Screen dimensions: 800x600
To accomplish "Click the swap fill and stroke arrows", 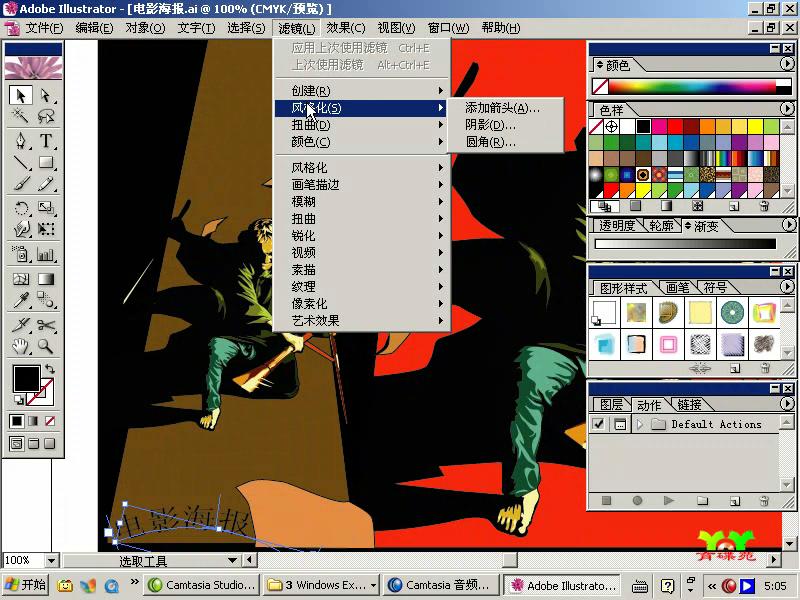I will pos(49,368).
